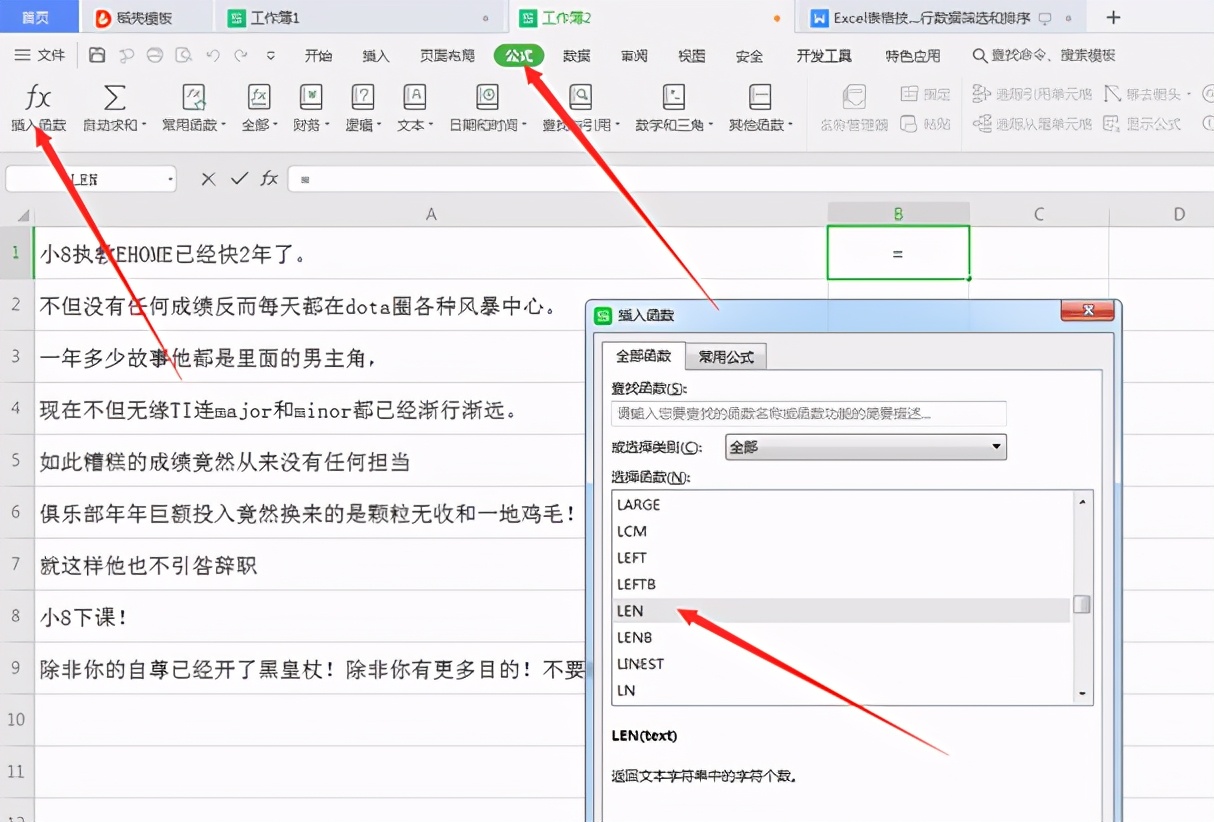Open the Date and Time (日期和时间) icon
This screenshot has height=822, width=1214.
coord(487,97)
